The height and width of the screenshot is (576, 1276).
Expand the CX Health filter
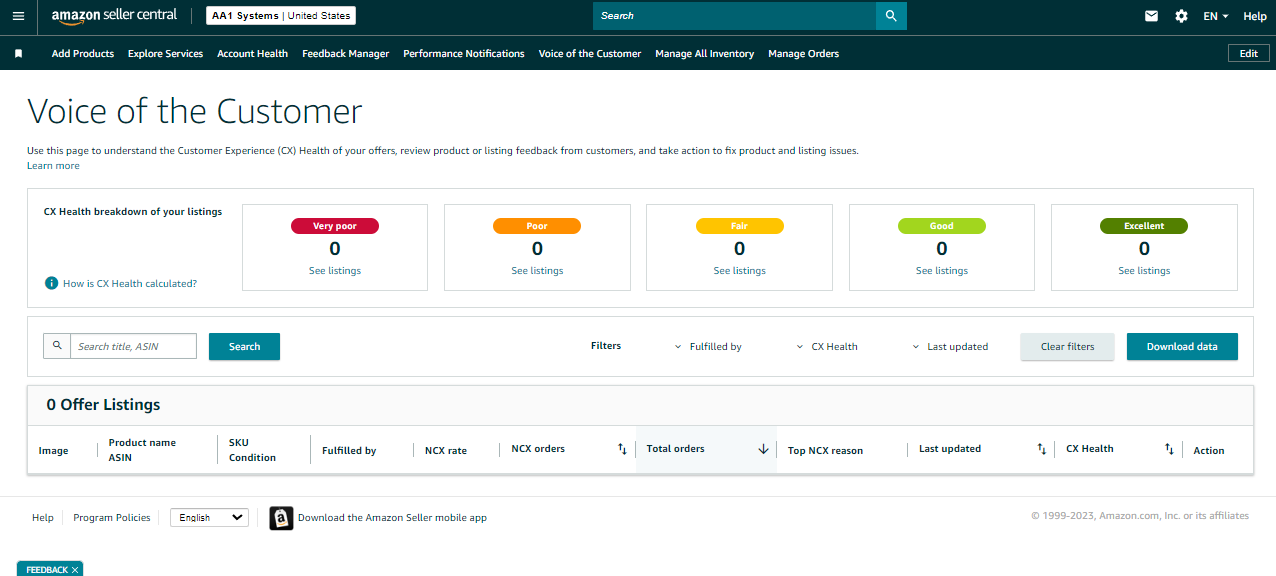827,347
